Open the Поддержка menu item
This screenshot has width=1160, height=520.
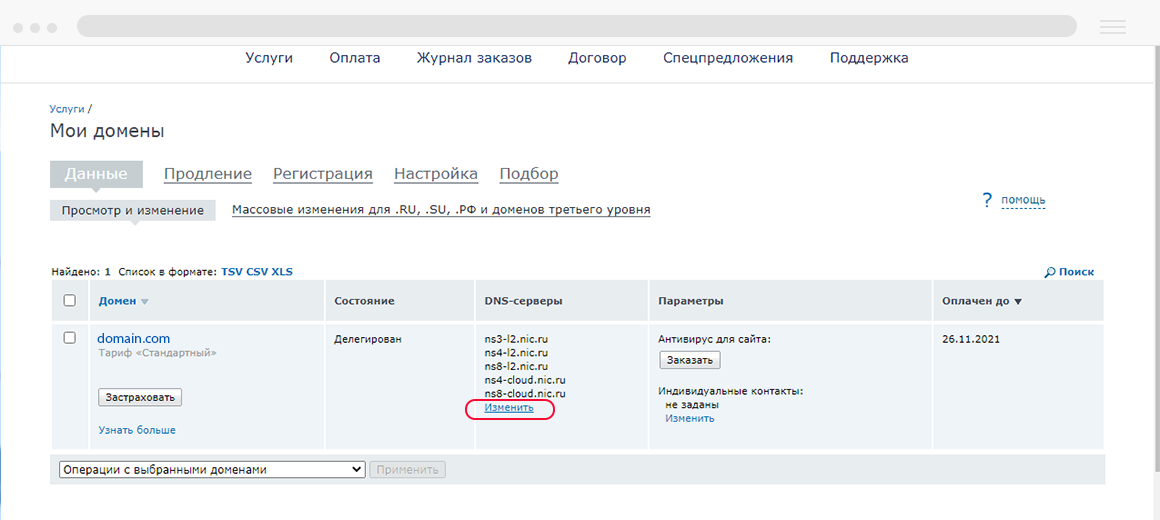[x=869, y=58]
